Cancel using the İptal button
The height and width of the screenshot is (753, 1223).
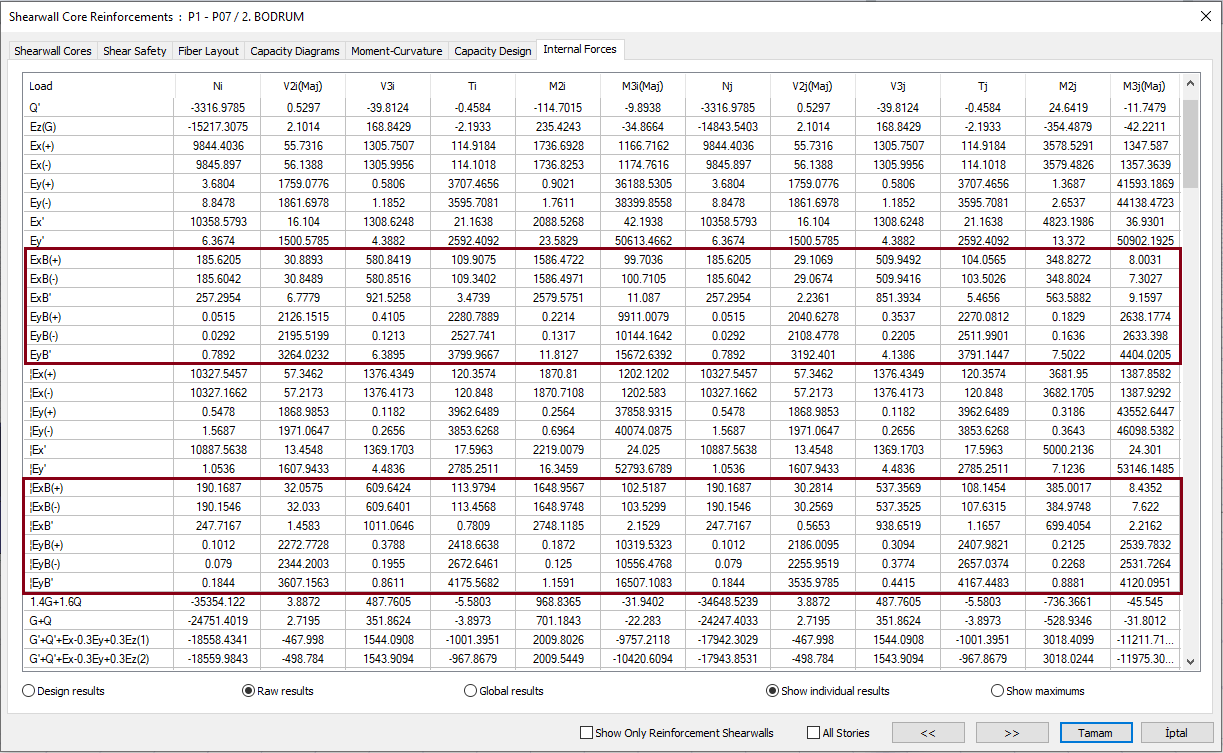[x=1176, y=733]
